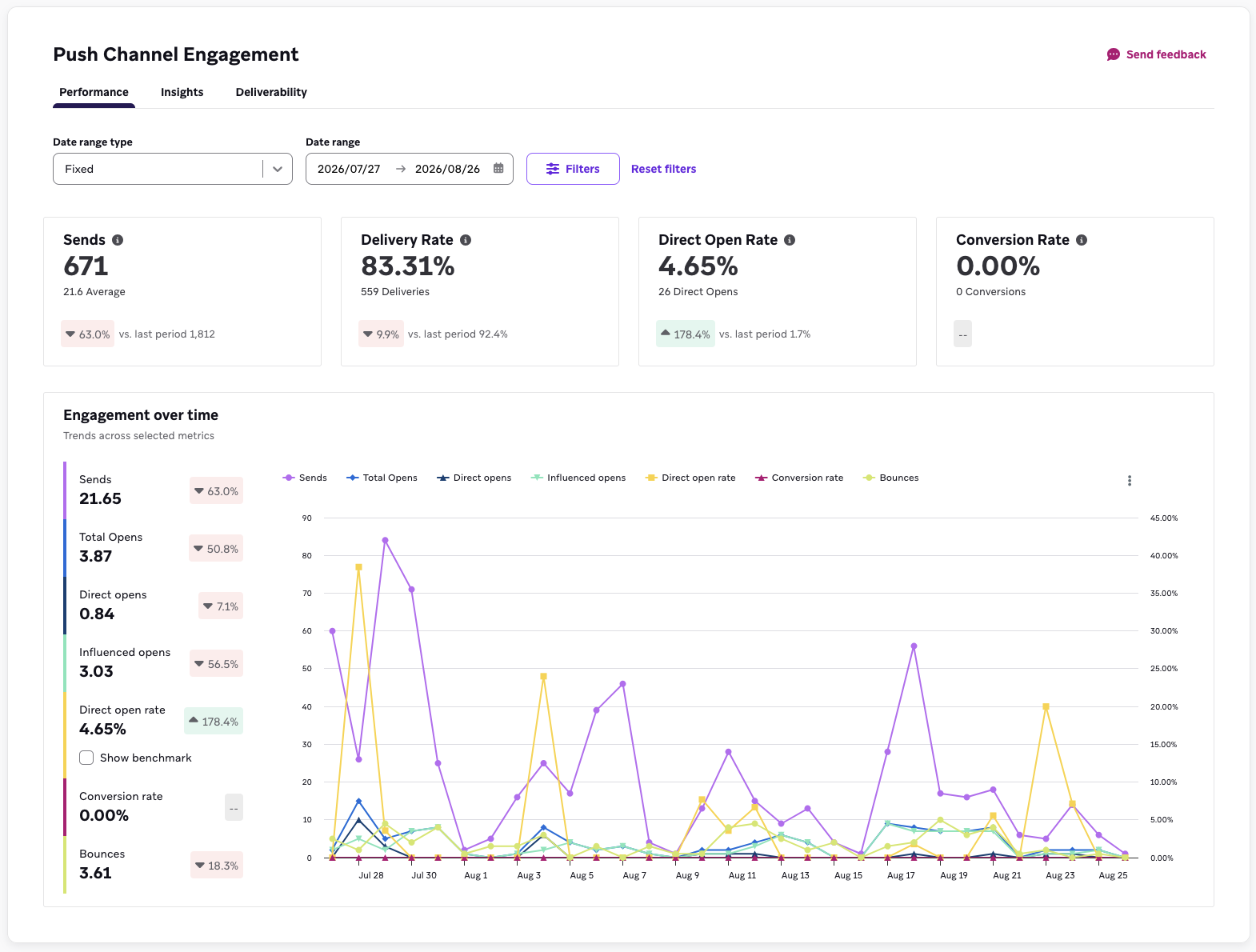Click the 'Engagement over time' heading

click(x=141, y=415)
